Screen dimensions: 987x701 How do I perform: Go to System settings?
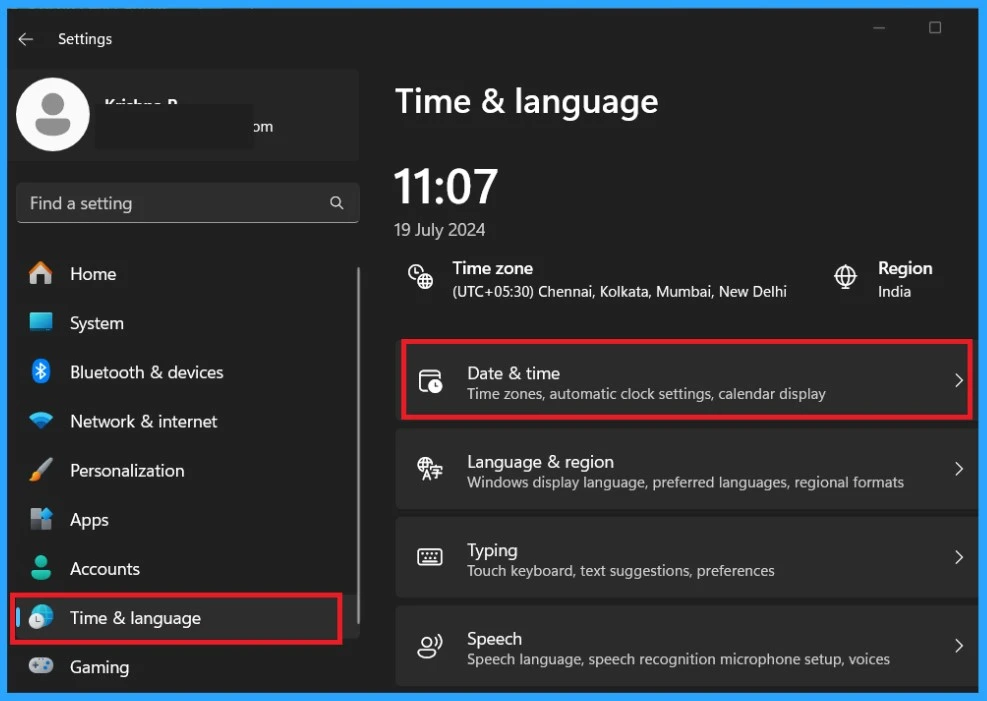[x=186, y=323]
